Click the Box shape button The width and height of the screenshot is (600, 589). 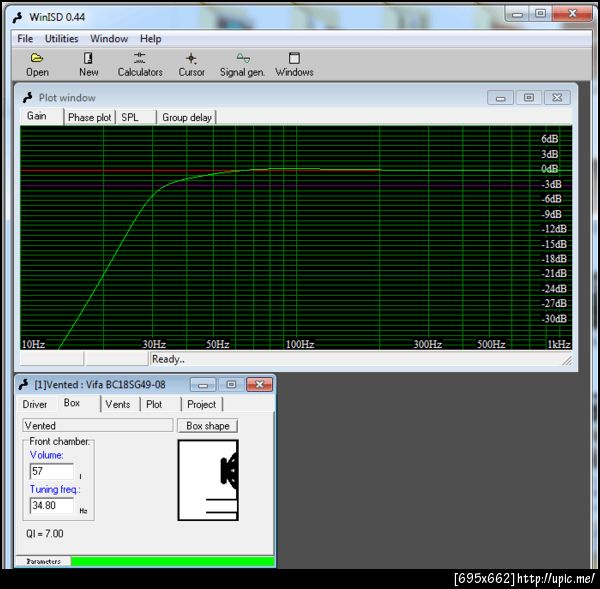pyautogui.click(x=208, y=426)
